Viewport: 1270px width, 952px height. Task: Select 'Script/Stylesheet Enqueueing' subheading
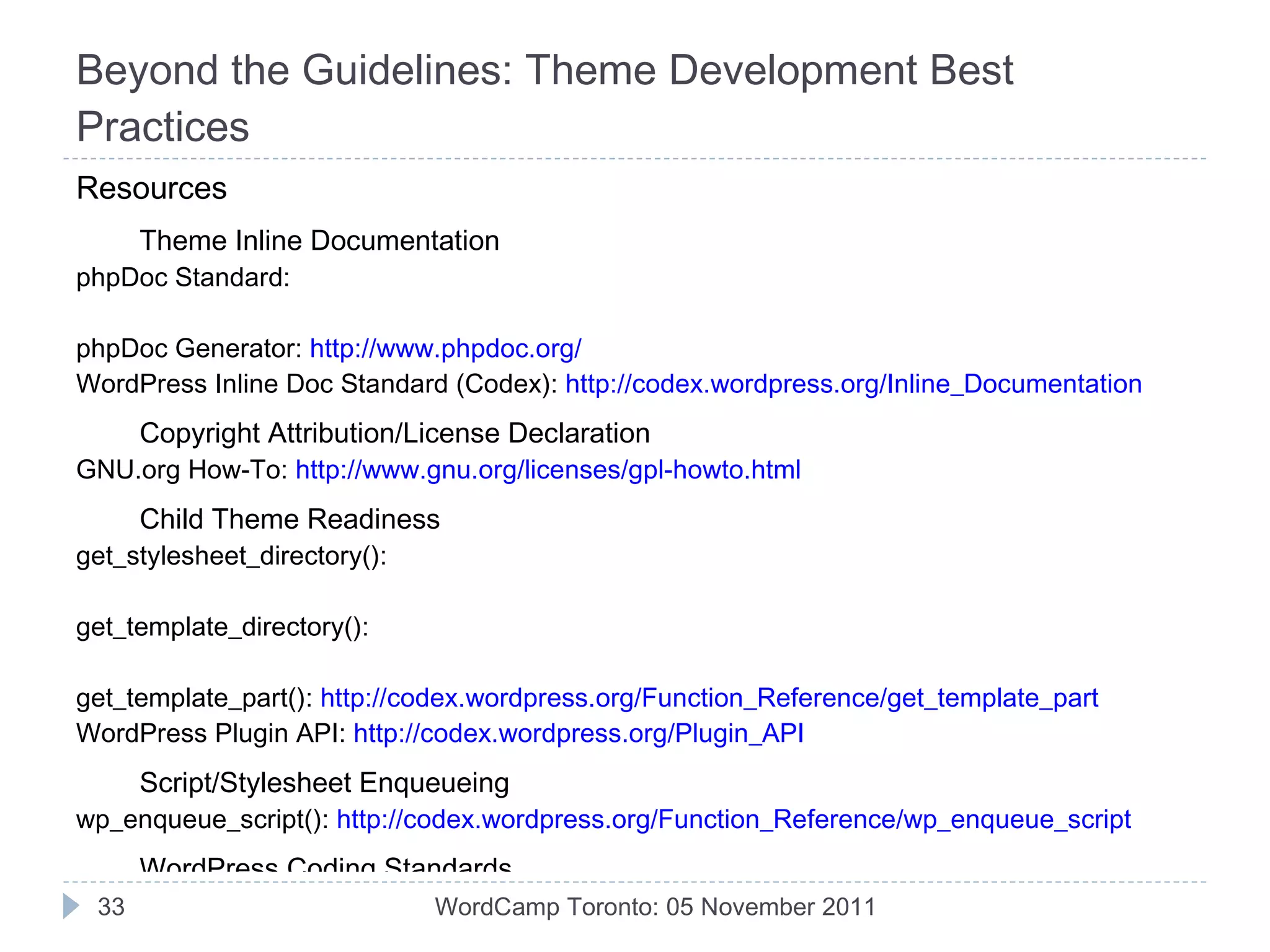[324, 783]
